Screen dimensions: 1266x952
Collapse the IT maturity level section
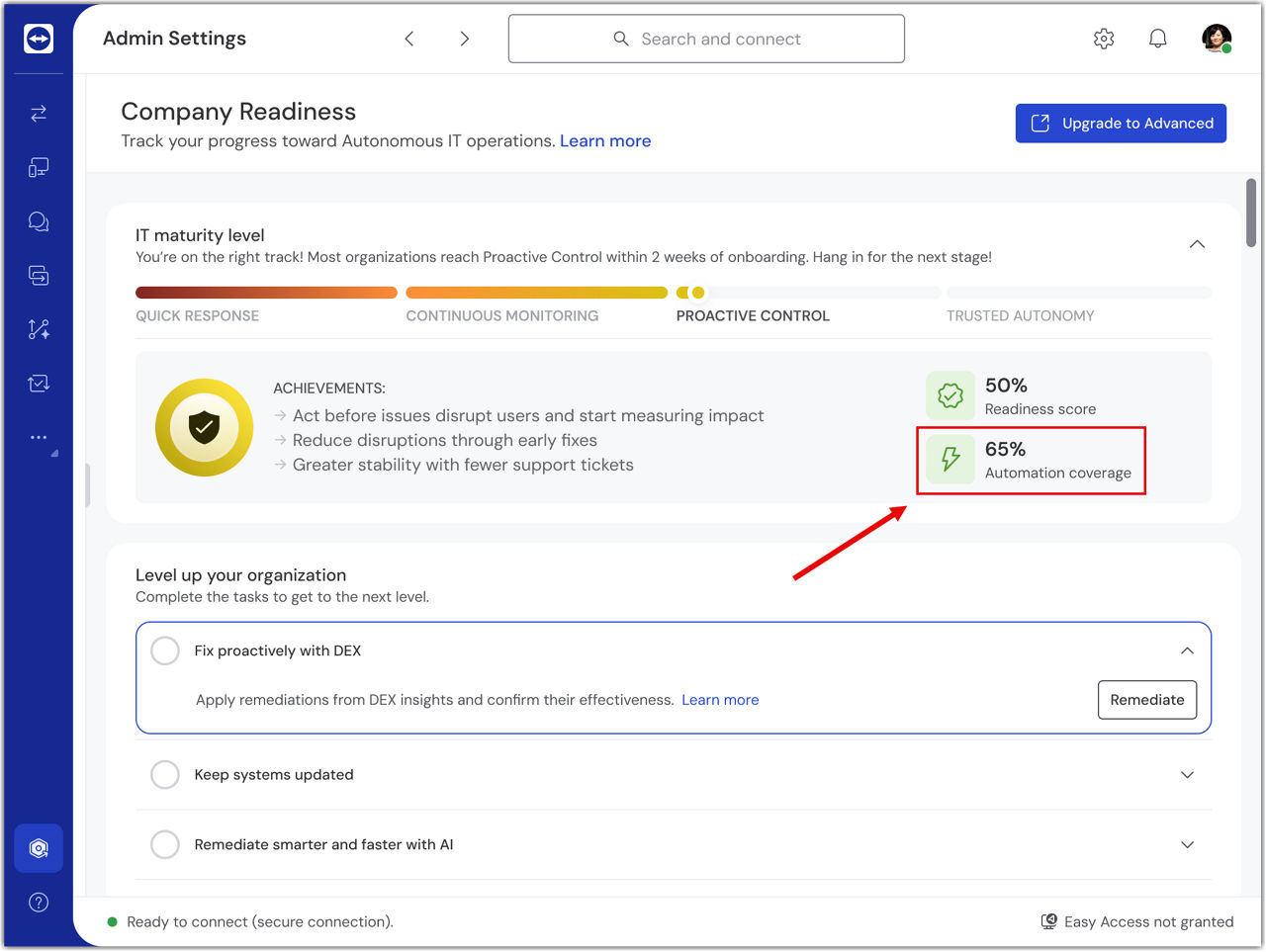tap(1197, 244)
